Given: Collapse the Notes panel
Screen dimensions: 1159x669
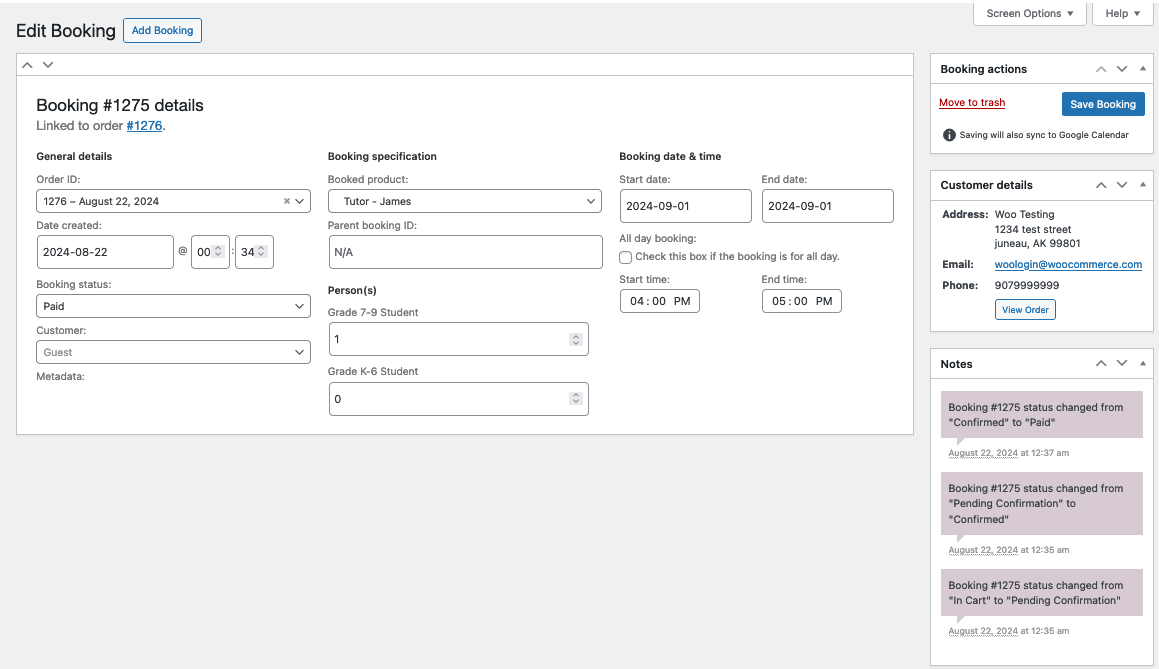Looking at the screenshot, I should pos(1143,363).
